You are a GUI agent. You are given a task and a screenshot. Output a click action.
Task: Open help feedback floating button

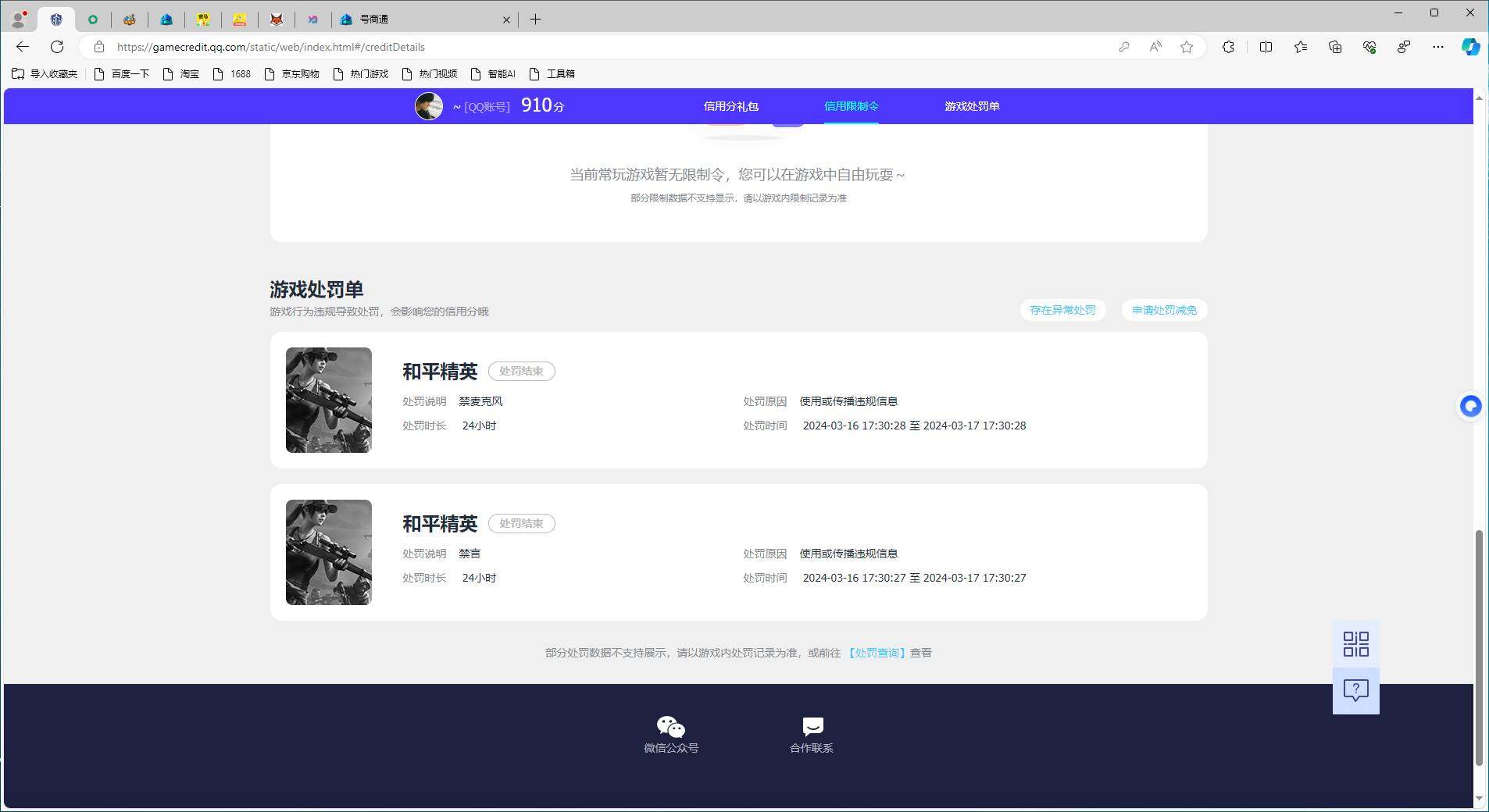[x=1355, y=691]
